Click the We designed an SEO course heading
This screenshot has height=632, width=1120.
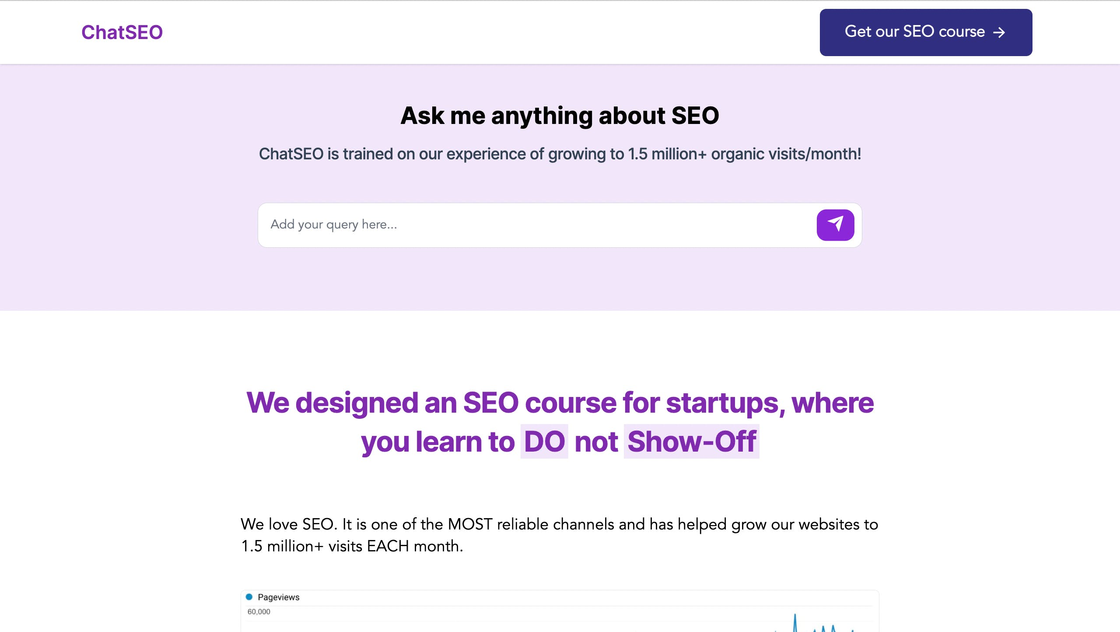[559, 403]
